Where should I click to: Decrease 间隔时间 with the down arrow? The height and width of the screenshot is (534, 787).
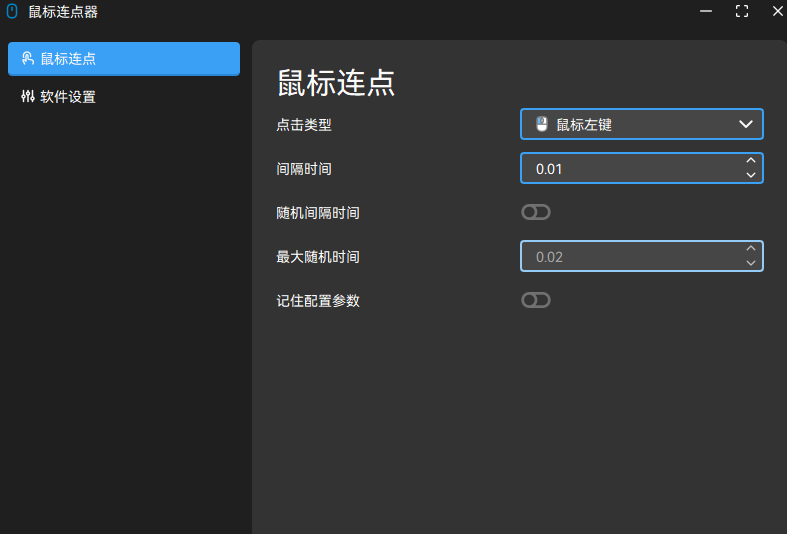751,175
